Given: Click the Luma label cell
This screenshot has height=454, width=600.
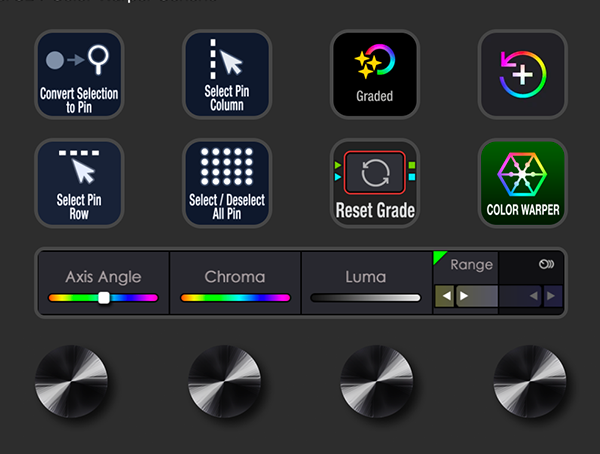Looking at the screenshot, I should (367, 283).
